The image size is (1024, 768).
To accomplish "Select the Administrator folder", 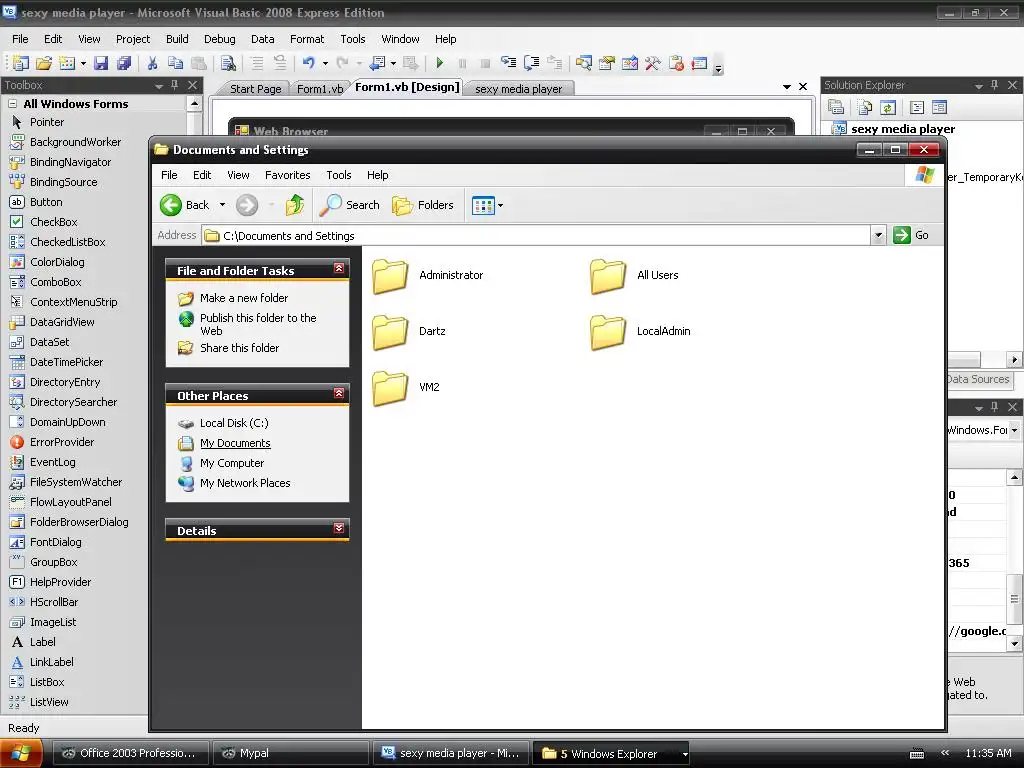I will pyautogui.click(x=428, y=276).
